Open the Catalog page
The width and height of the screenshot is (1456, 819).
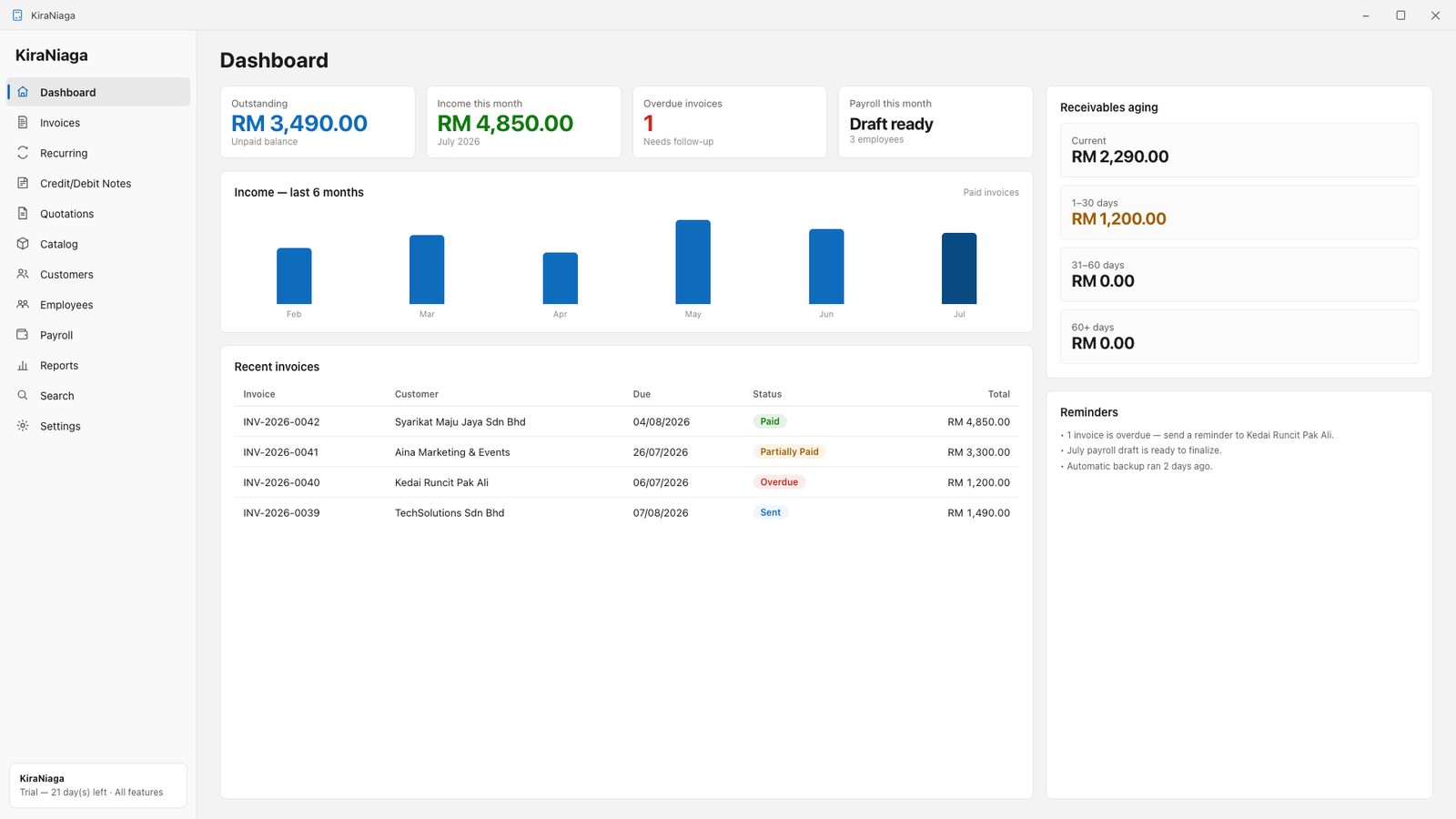[x=98, y=244]
